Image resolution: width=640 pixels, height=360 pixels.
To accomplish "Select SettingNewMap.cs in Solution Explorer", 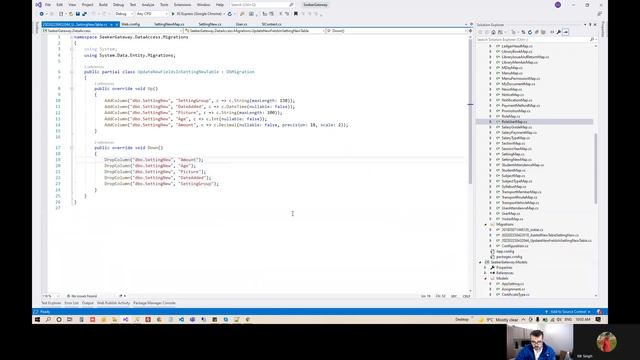I will (x=516, y=160).
